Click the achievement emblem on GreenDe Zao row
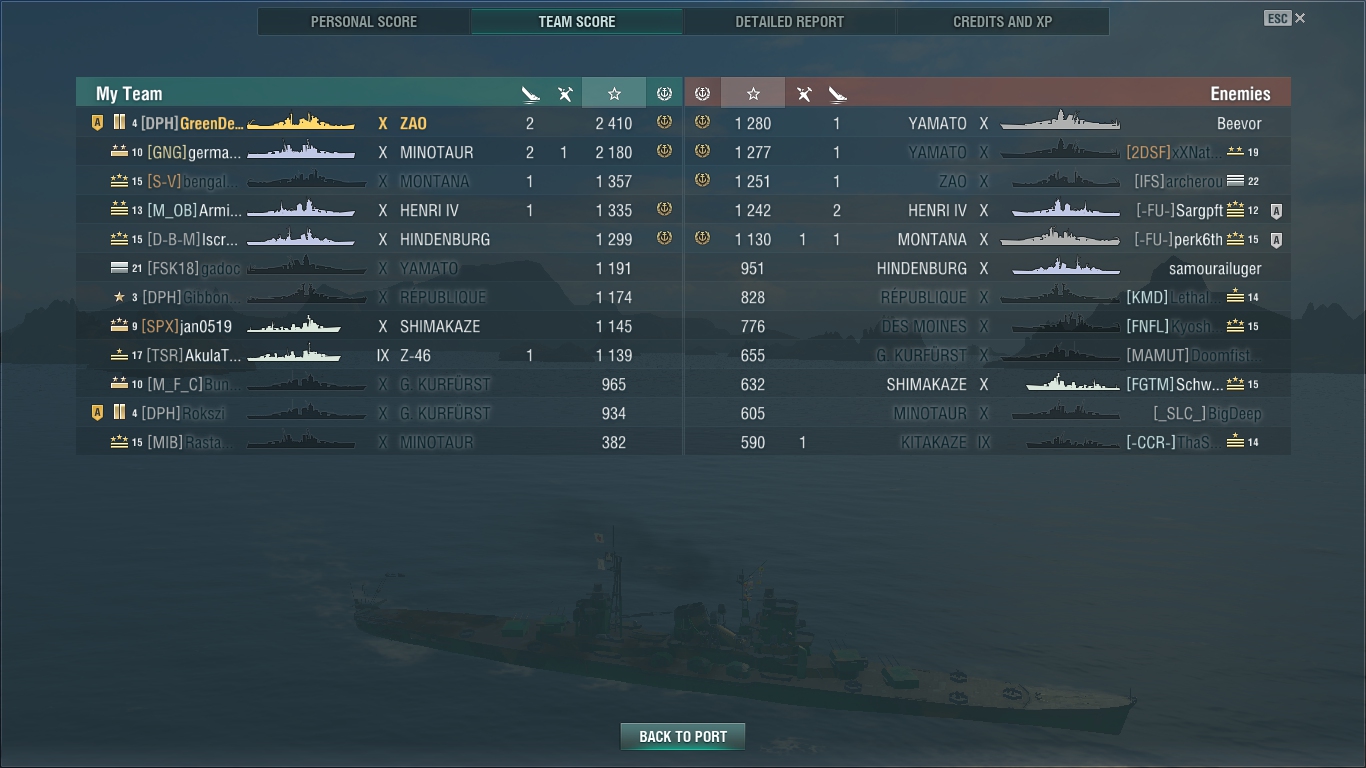Screen dimensions: 1366x768 pos(664,122)
